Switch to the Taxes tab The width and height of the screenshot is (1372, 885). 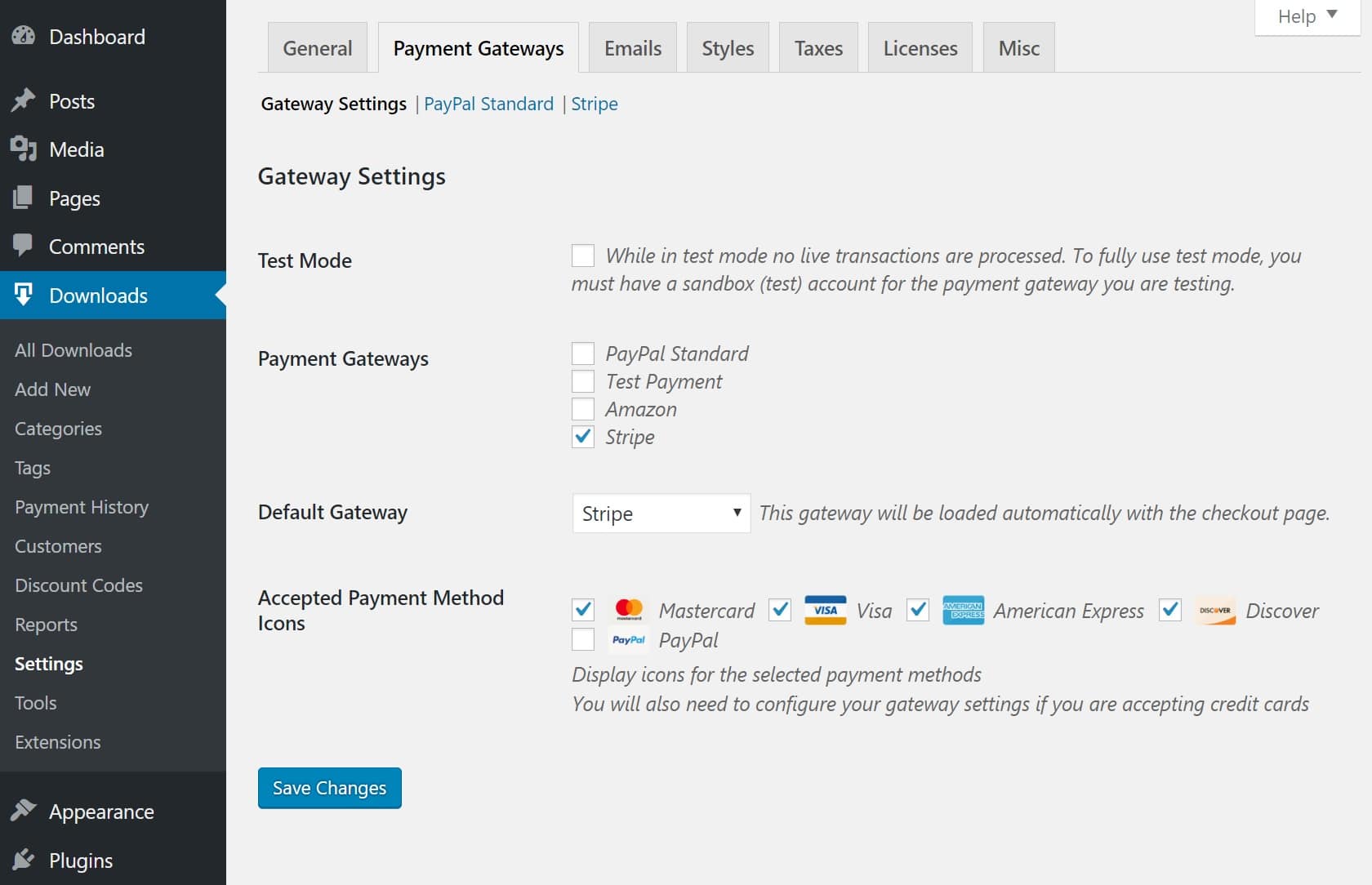click(x=817, y=47)
